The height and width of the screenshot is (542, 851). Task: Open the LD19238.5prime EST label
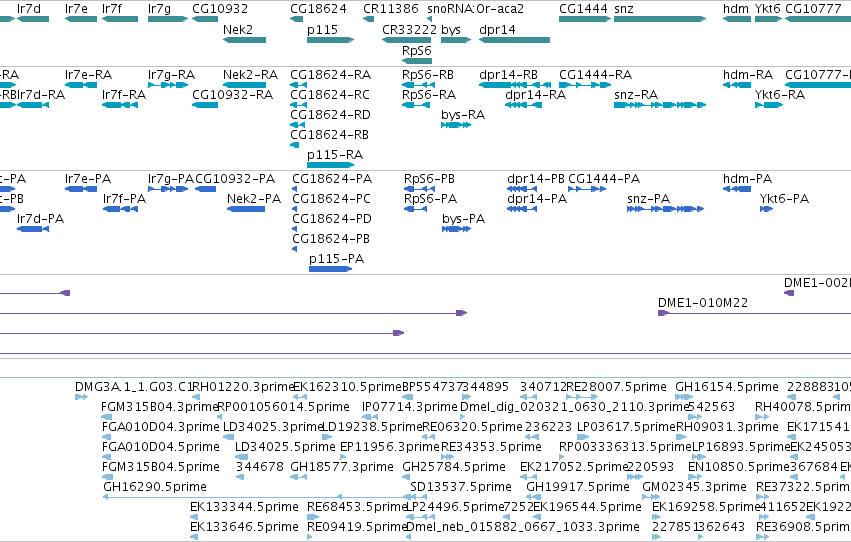(x=372, y=427)
